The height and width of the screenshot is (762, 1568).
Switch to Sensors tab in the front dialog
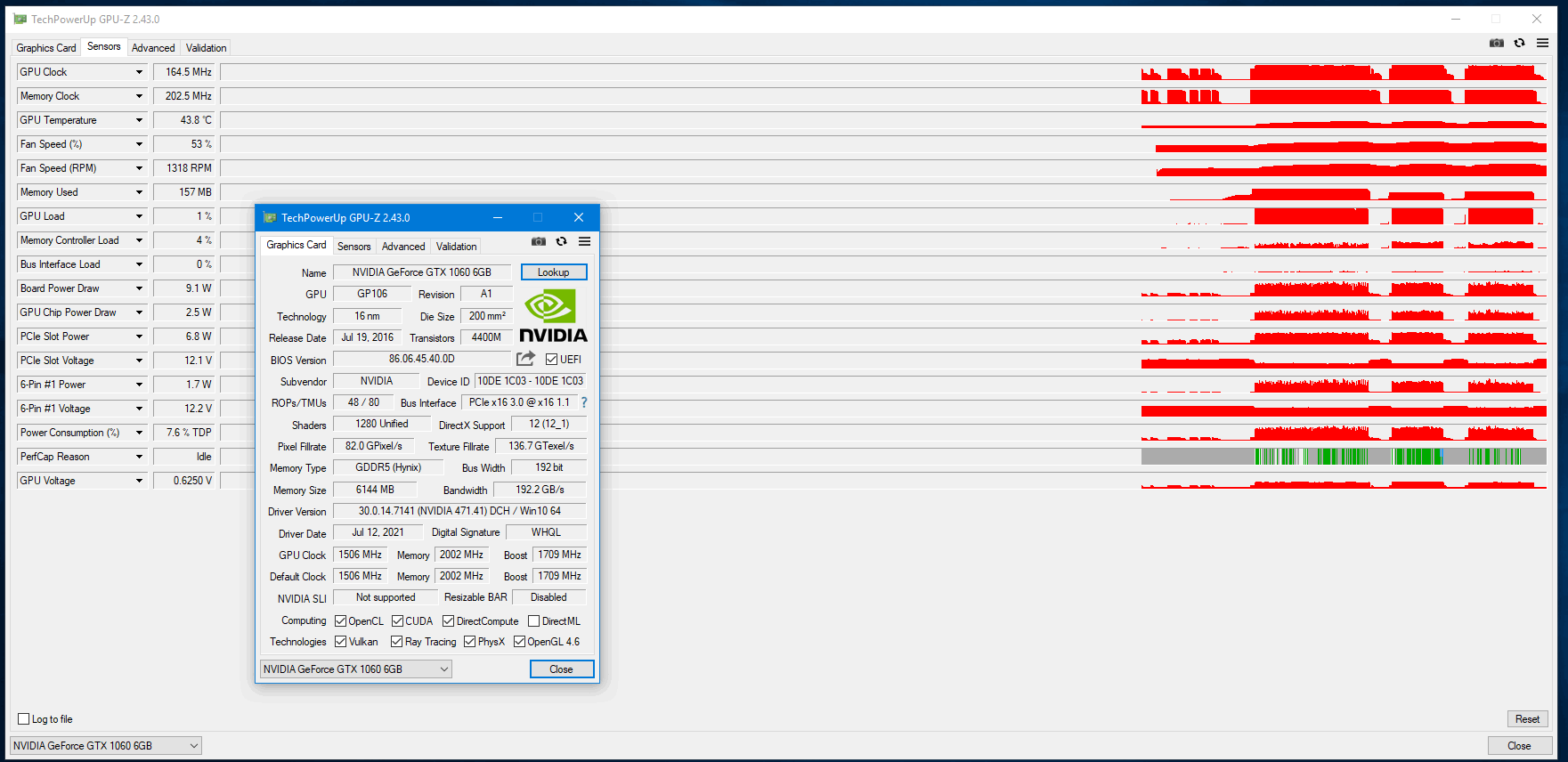click(x=353, y=247)
